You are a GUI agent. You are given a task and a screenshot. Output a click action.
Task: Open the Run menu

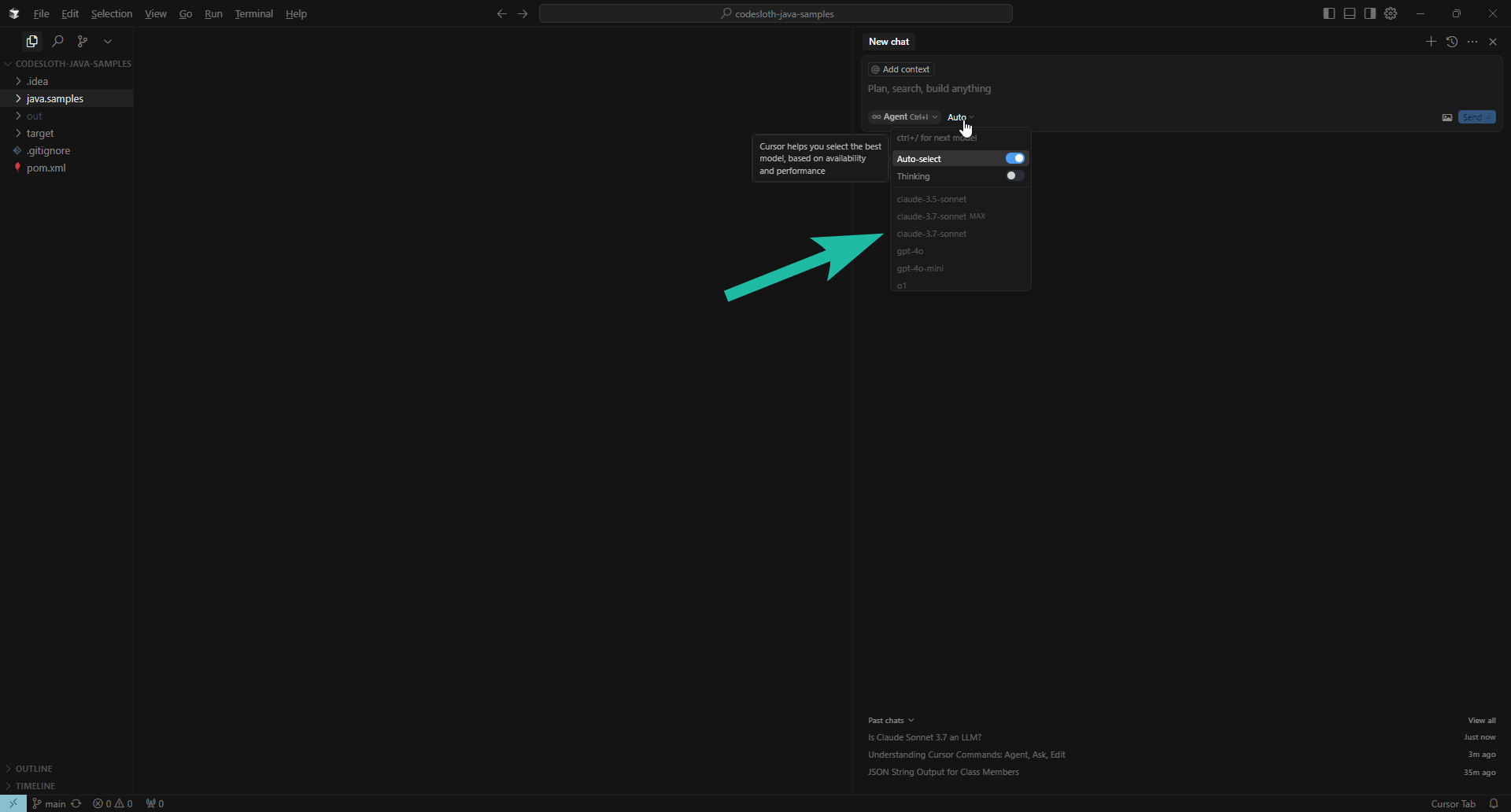pos(213,13)
